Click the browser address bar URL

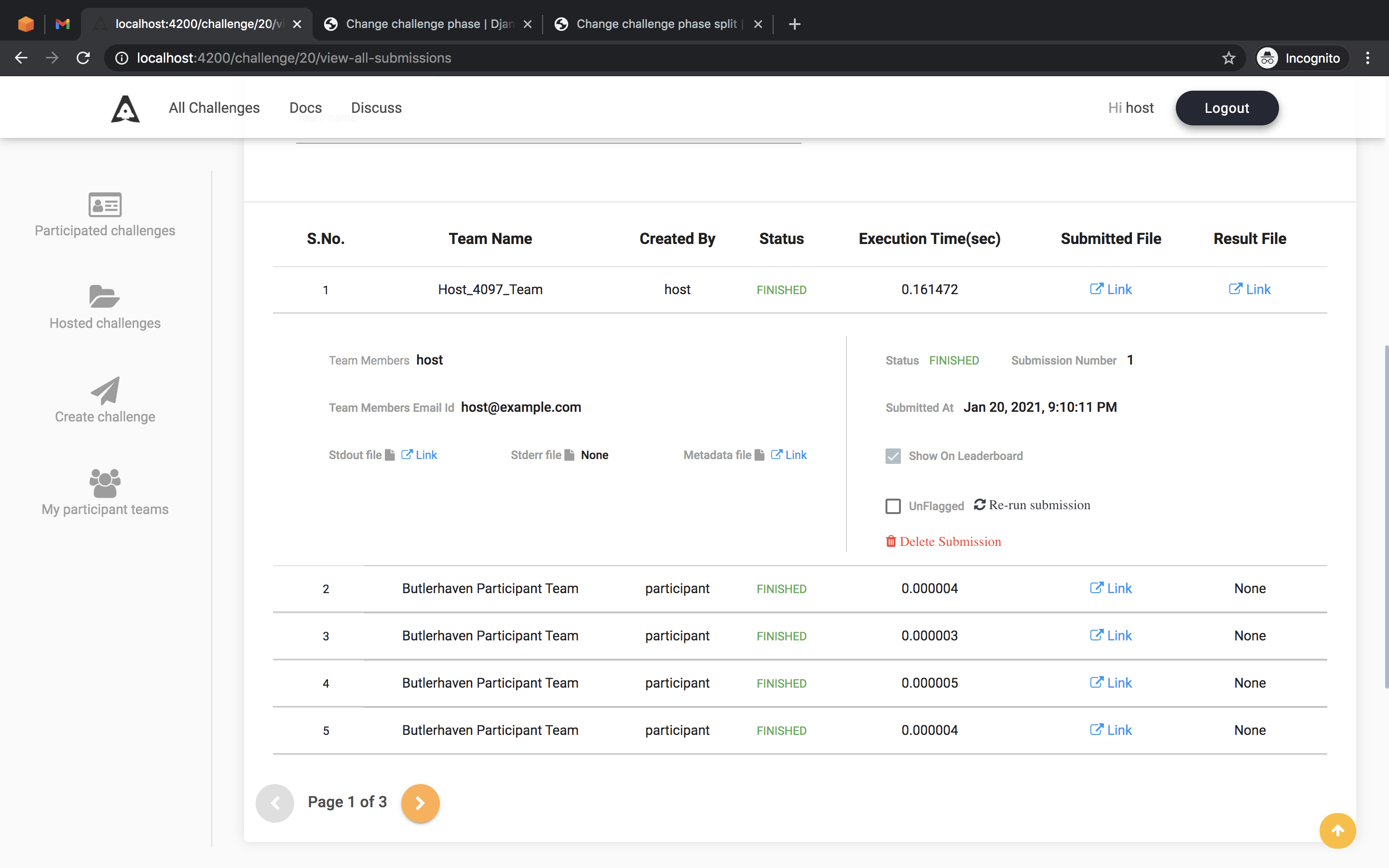click(294, 58)
